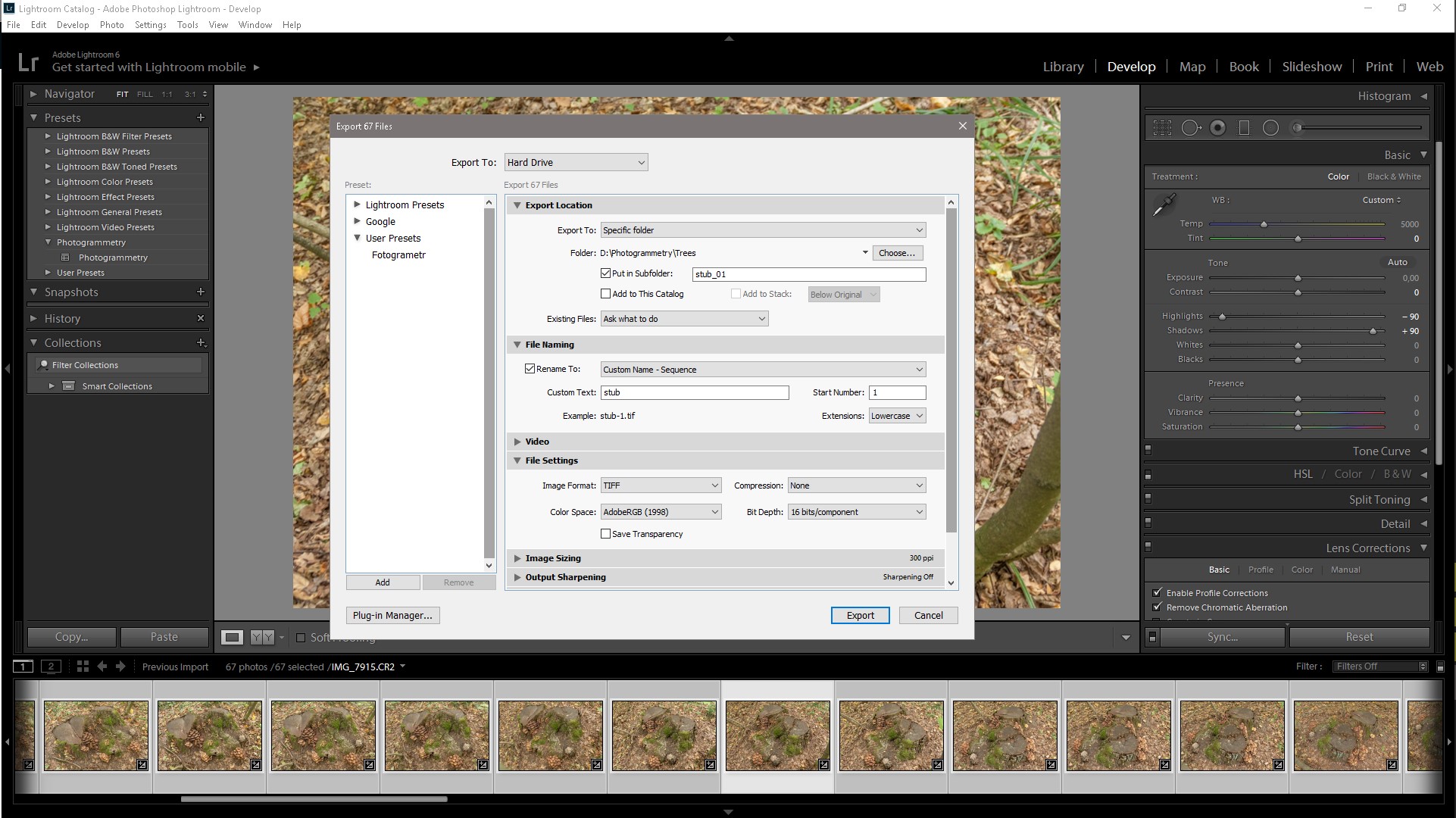1456x818 pixels.
Task: Switch to grid view icon in filmstrip bar
Action: point(83,667)
